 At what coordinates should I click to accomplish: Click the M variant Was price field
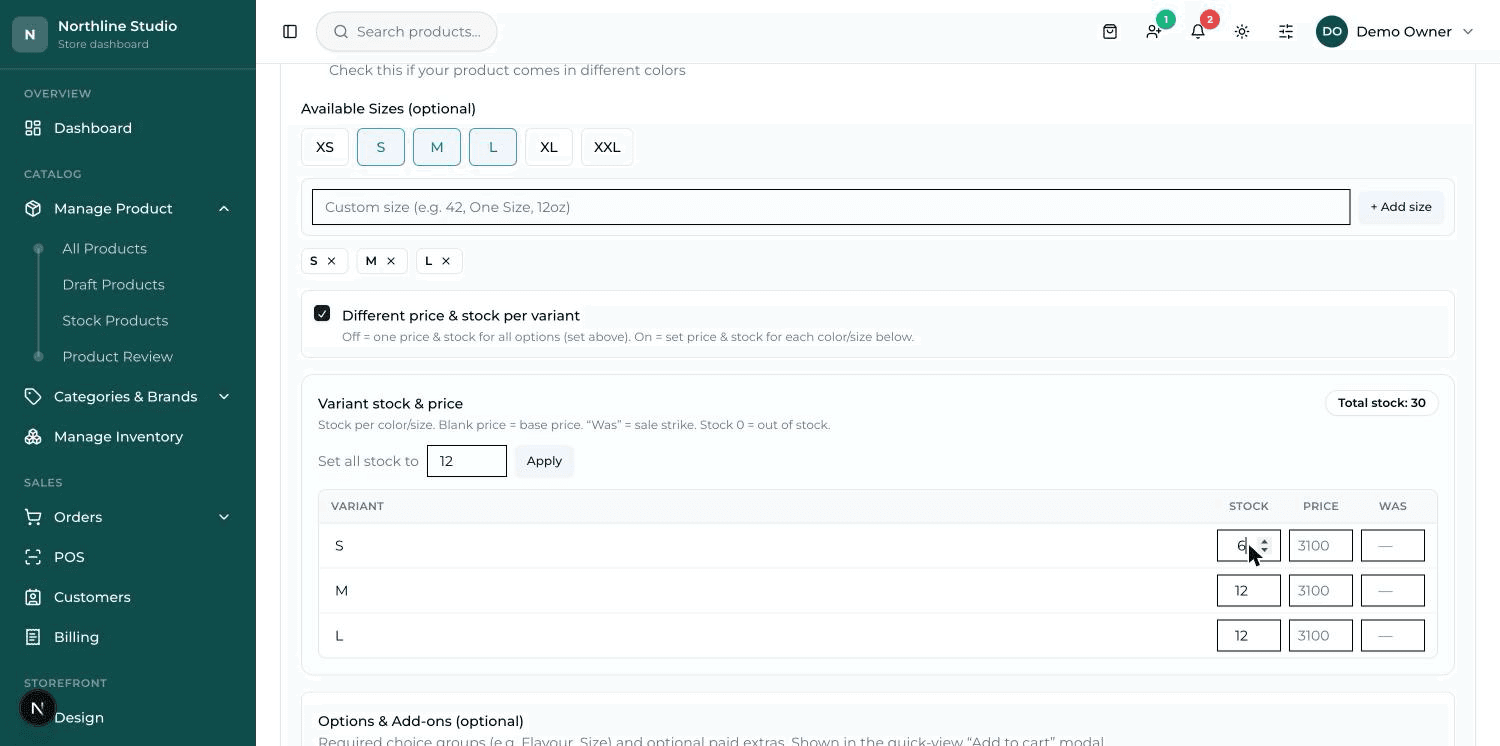pos(1393,591)
